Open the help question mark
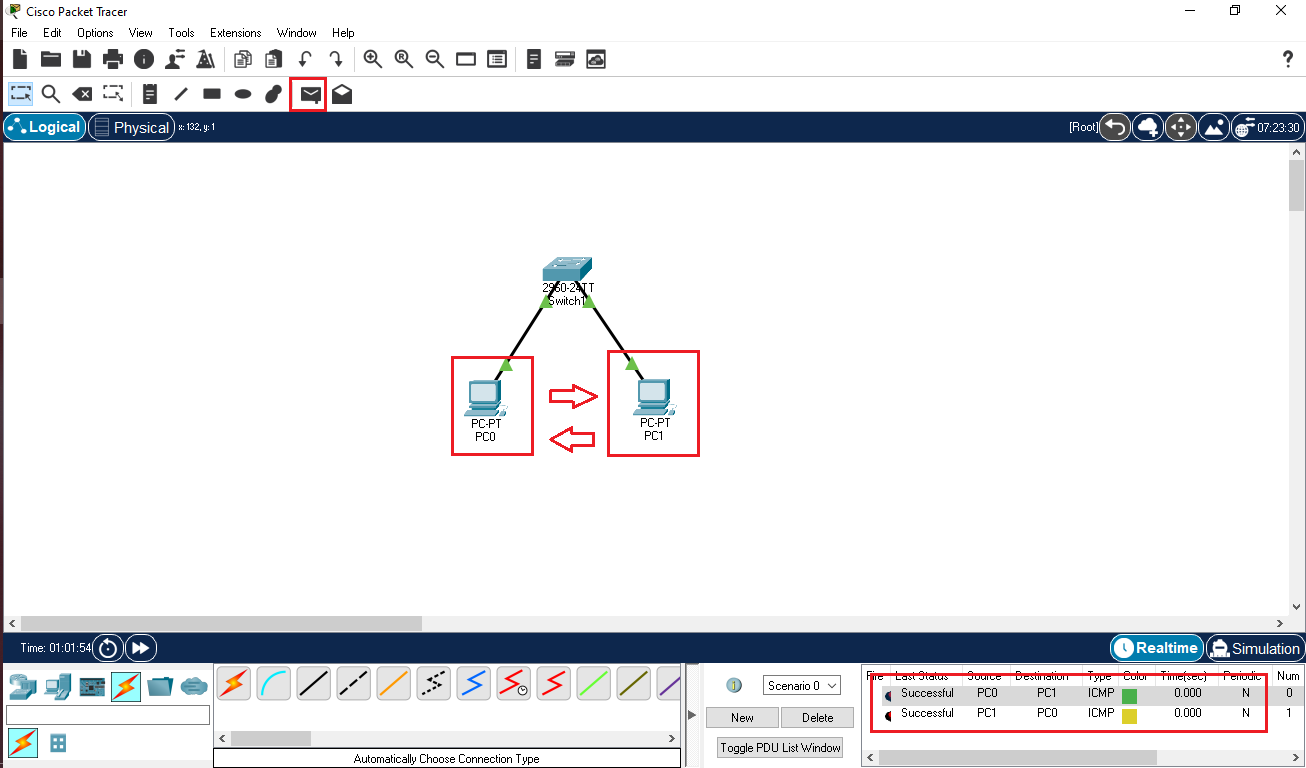The width and height of the screenshot is (1306, 768). pos(1288,59)
